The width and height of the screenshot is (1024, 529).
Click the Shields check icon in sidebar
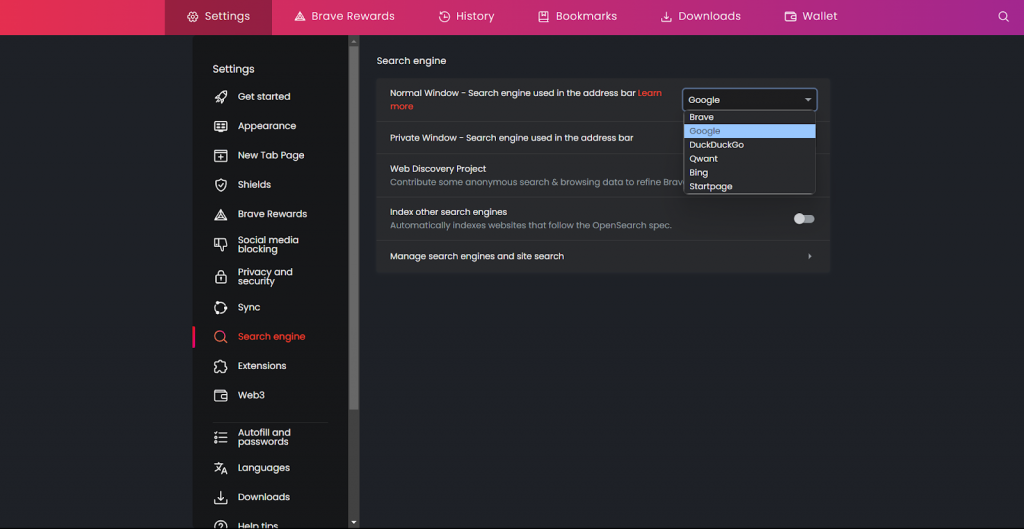(221, 185)
